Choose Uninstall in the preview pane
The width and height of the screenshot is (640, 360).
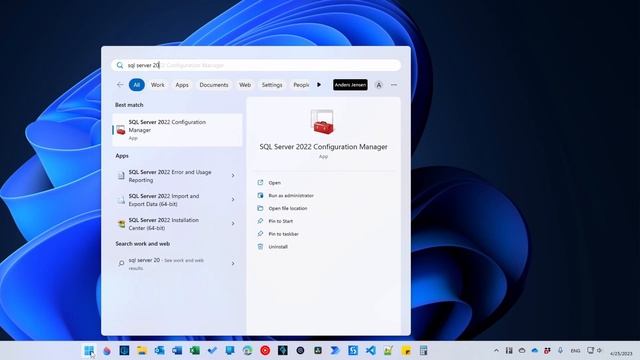(273, 247)
